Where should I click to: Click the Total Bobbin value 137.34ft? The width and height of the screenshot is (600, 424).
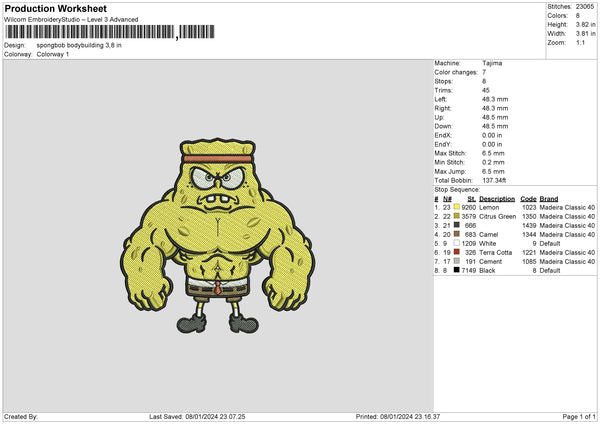tap(494, 180)
